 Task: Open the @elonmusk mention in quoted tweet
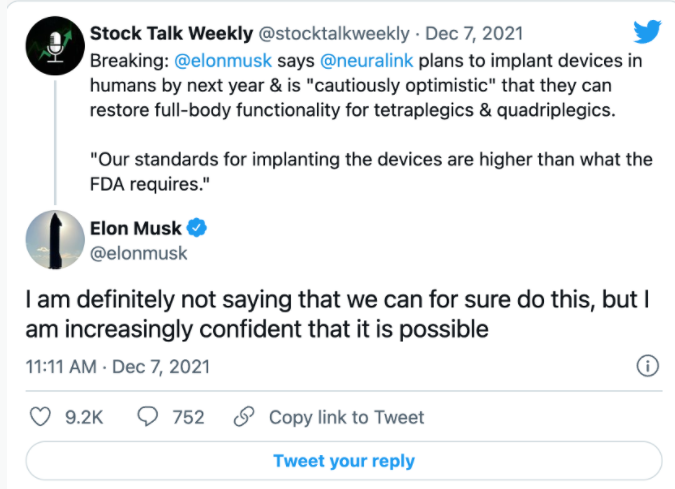coord(218,61)
